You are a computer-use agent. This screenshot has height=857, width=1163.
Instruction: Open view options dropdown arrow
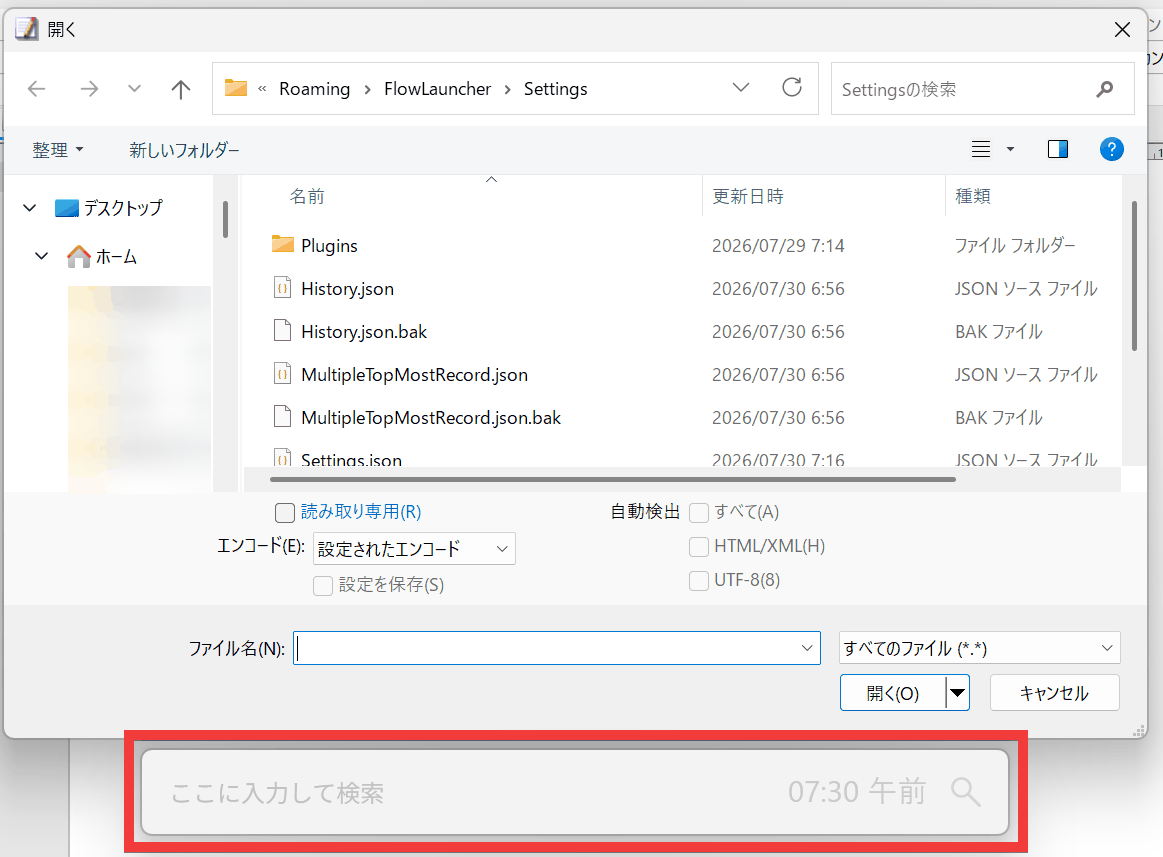1010,150
